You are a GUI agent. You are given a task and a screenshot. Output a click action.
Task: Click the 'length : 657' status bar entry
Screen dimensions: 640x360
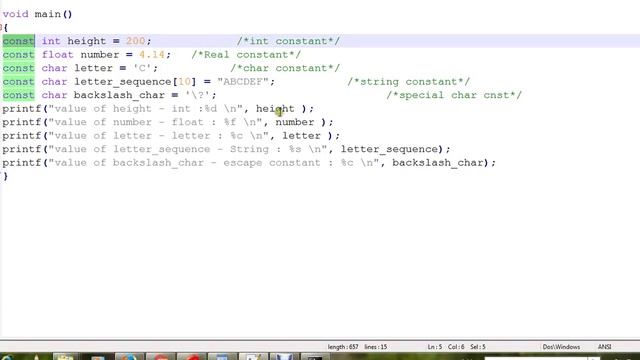pos(343,347)
